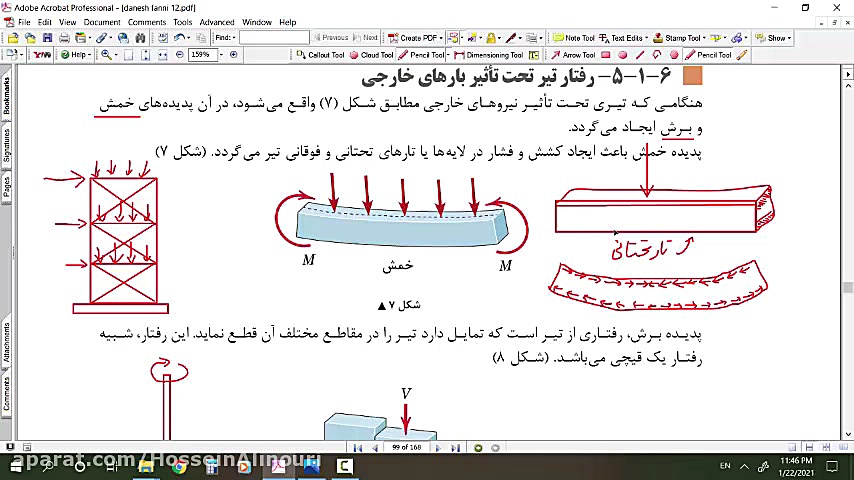This screenshot has height=480, width=854.
Task: Click the Print icon
Action: [64, 38]
